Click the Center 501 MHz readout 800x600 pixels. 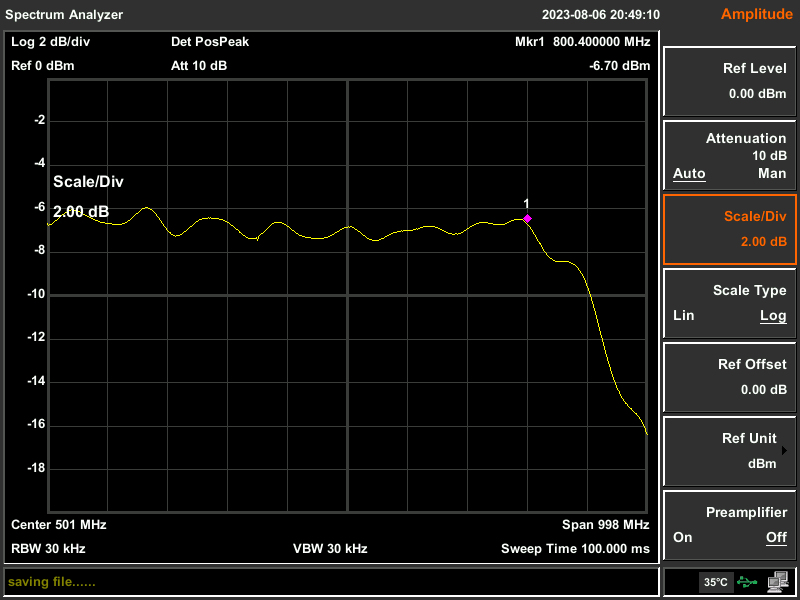click(59, 524)
